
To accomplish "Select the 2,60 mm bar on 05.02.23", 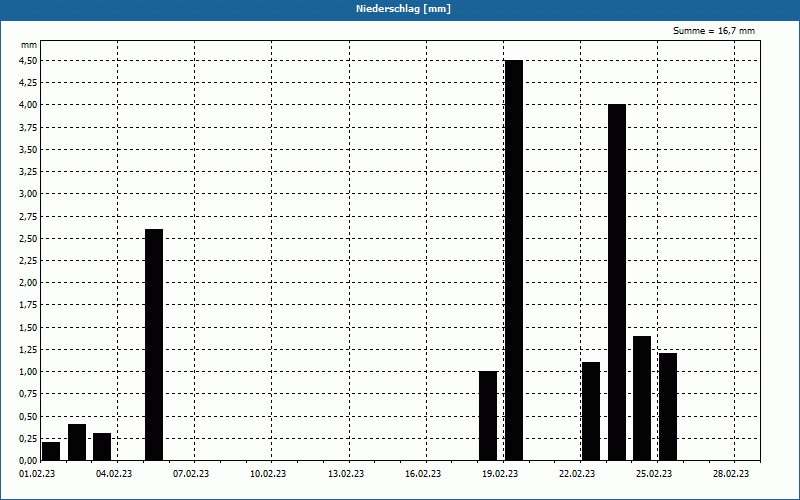I will click(x=154, y=344).
